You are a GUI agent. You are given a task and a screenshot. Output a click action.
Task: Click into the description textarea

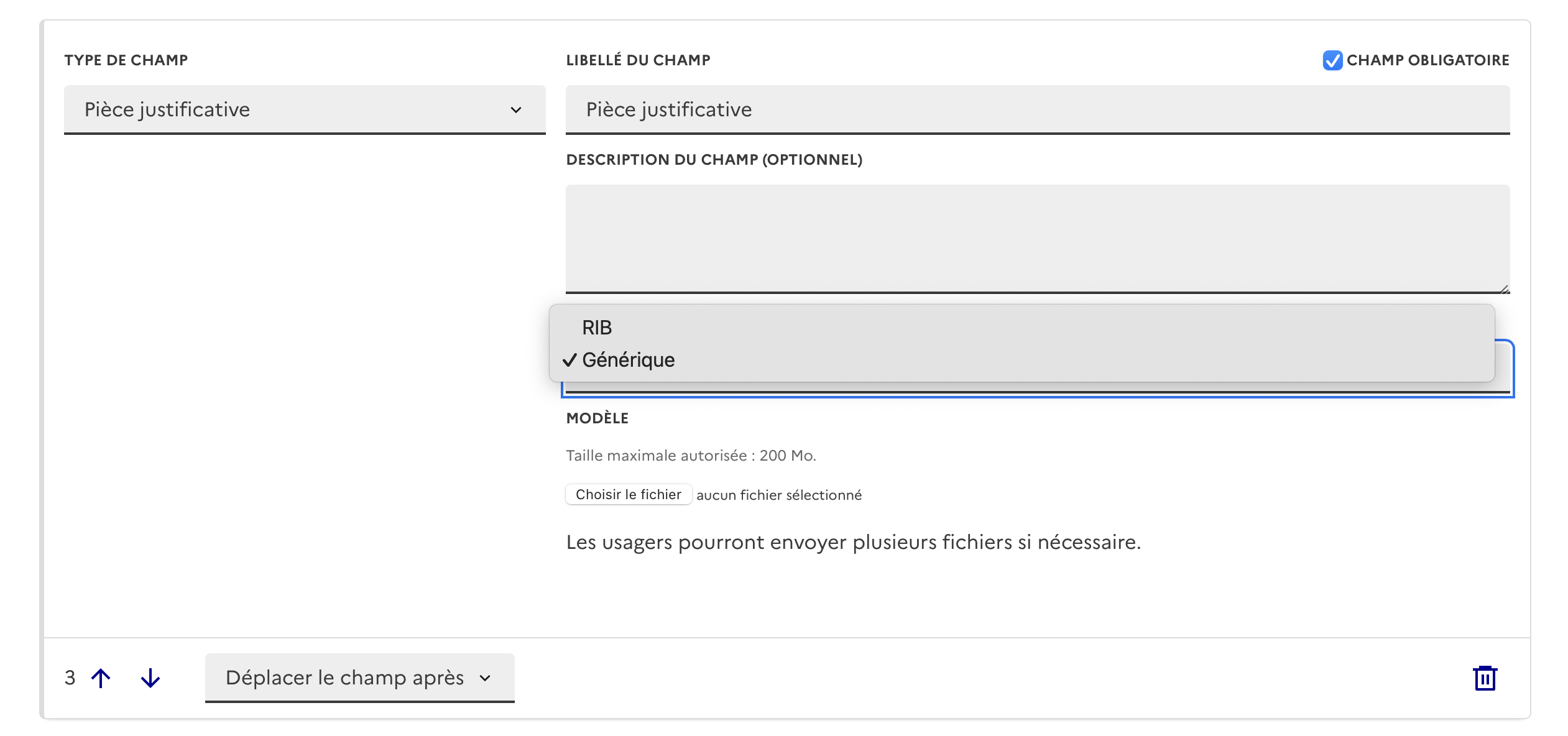(1037, 237)
